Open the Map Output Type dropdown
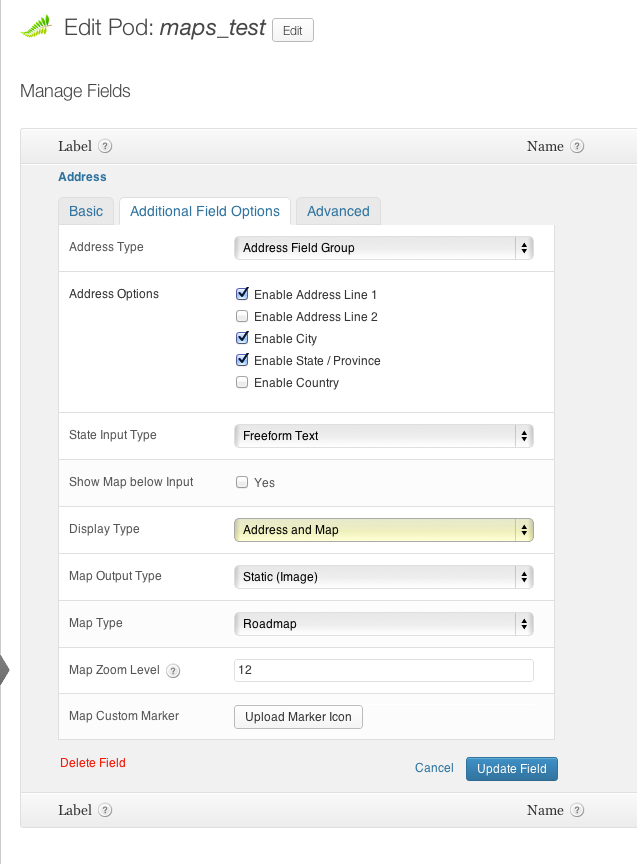This screenshot has width=637, height=864. [x=383, y=577]
